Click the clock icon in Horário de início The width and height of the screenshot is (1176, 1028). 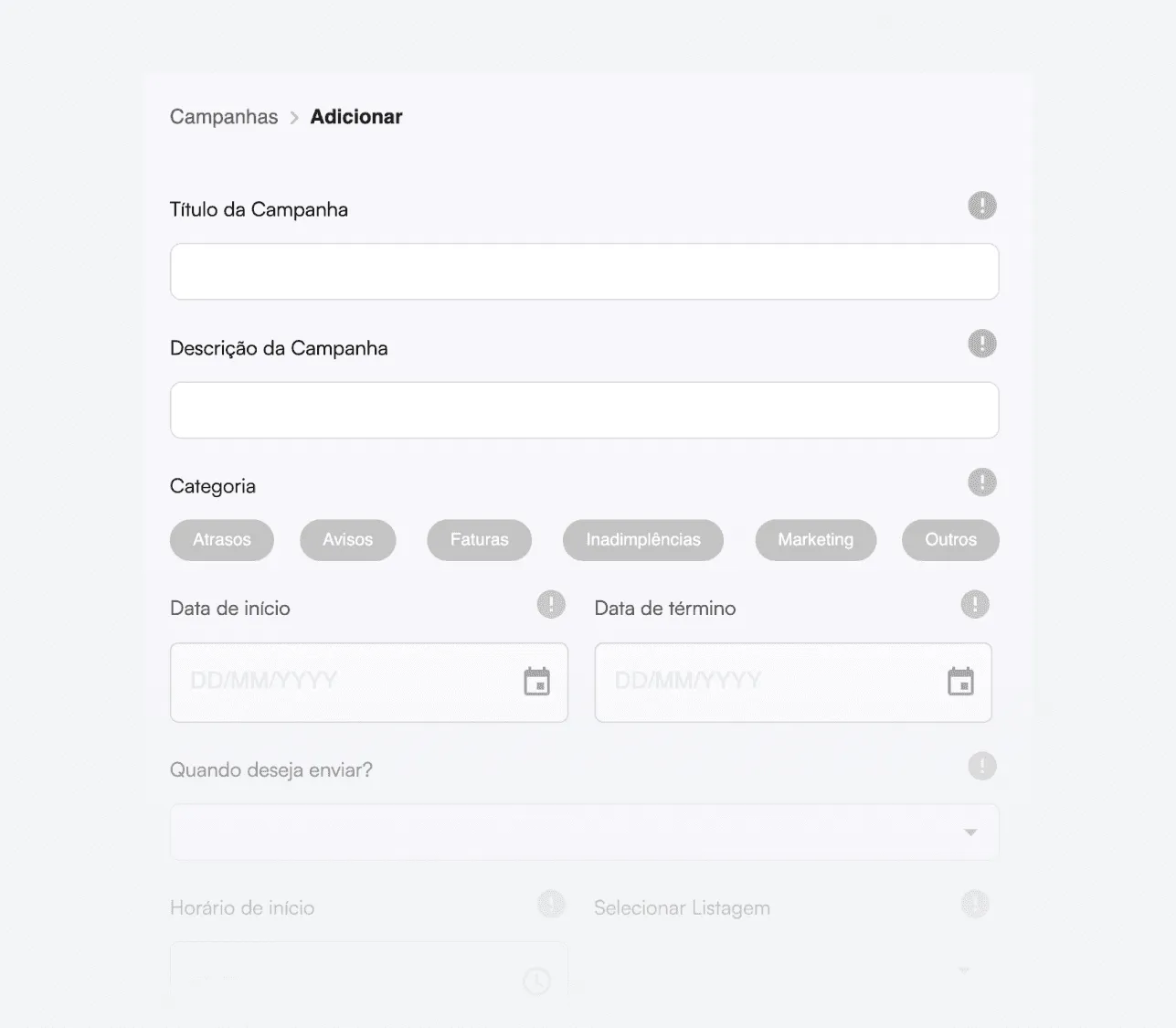coord(536,981)
